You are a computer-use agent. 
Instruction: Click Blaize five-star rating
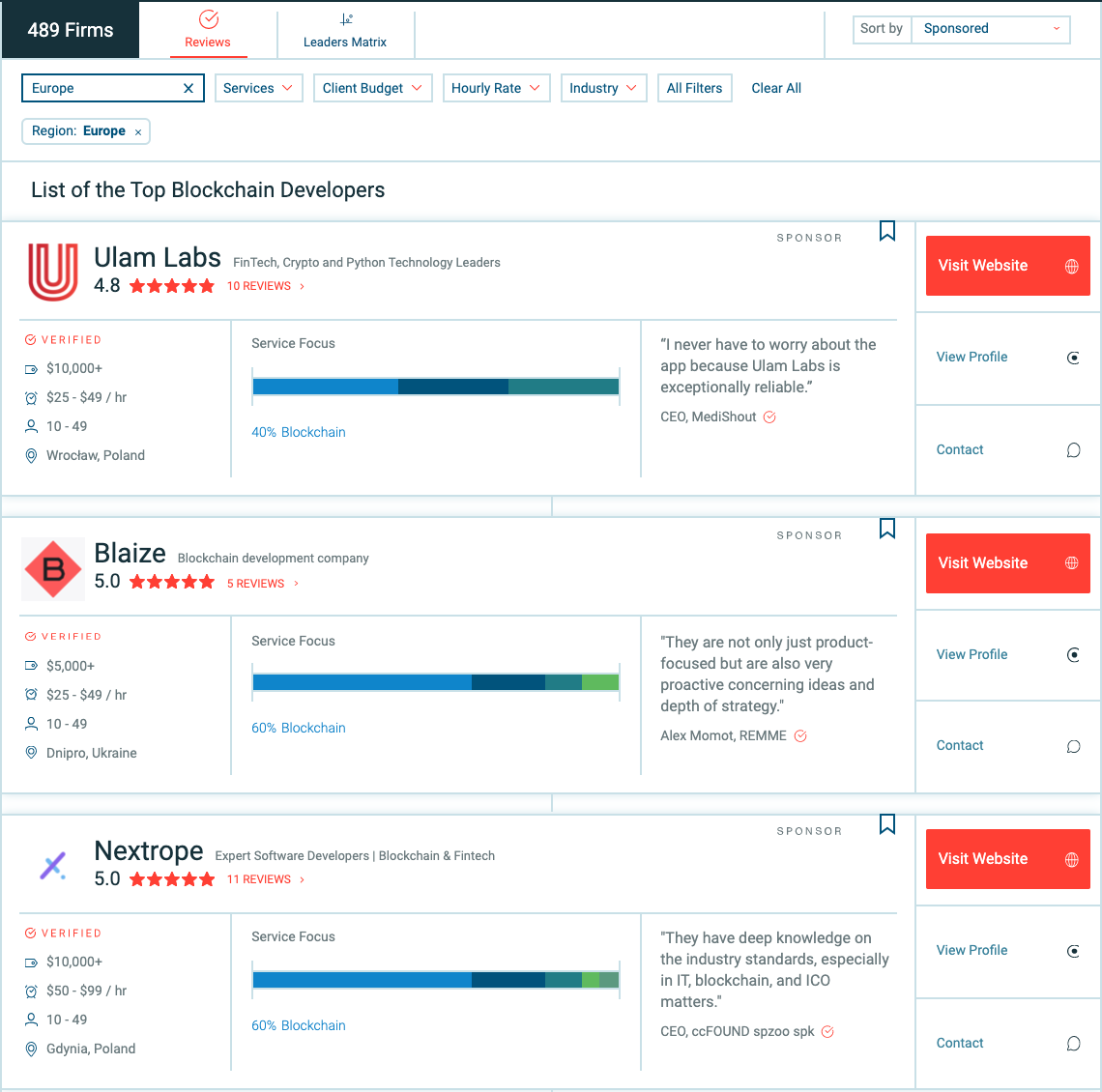tap(172, 582)
